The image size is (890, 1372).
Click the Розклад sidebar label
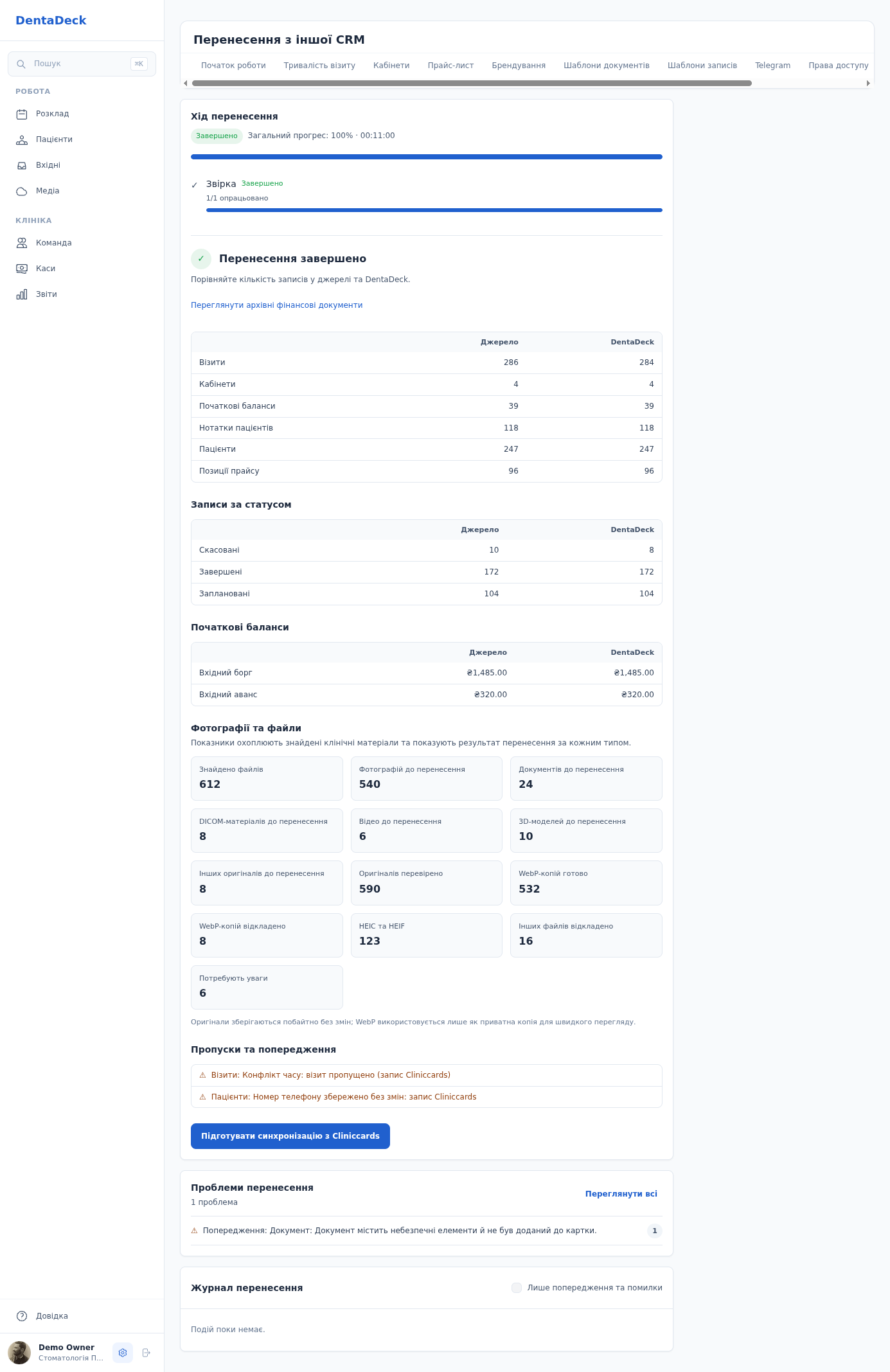[x=53, y=114]
